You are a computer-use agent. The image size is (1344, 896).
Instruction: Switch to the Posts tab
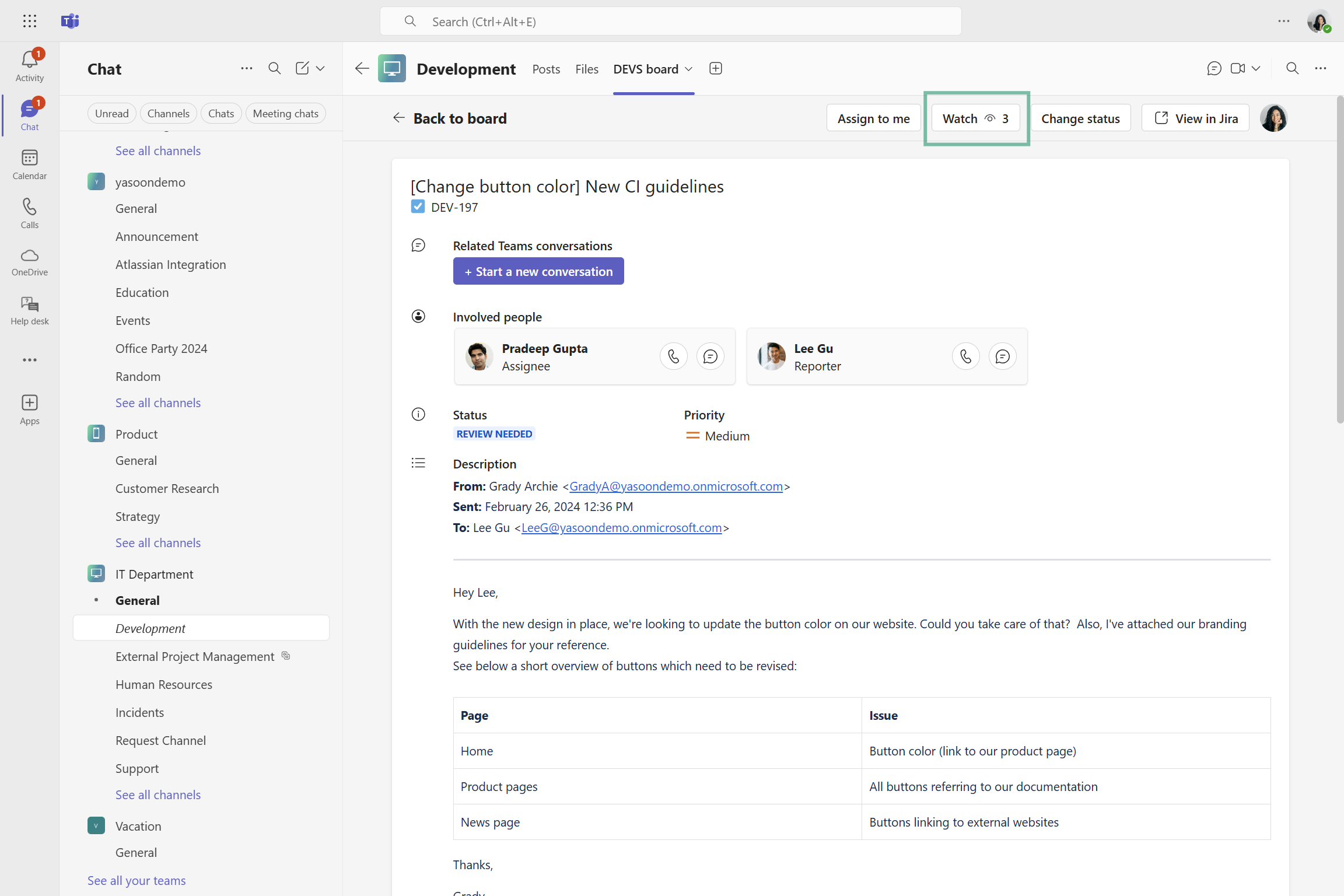tap(546, 69)
